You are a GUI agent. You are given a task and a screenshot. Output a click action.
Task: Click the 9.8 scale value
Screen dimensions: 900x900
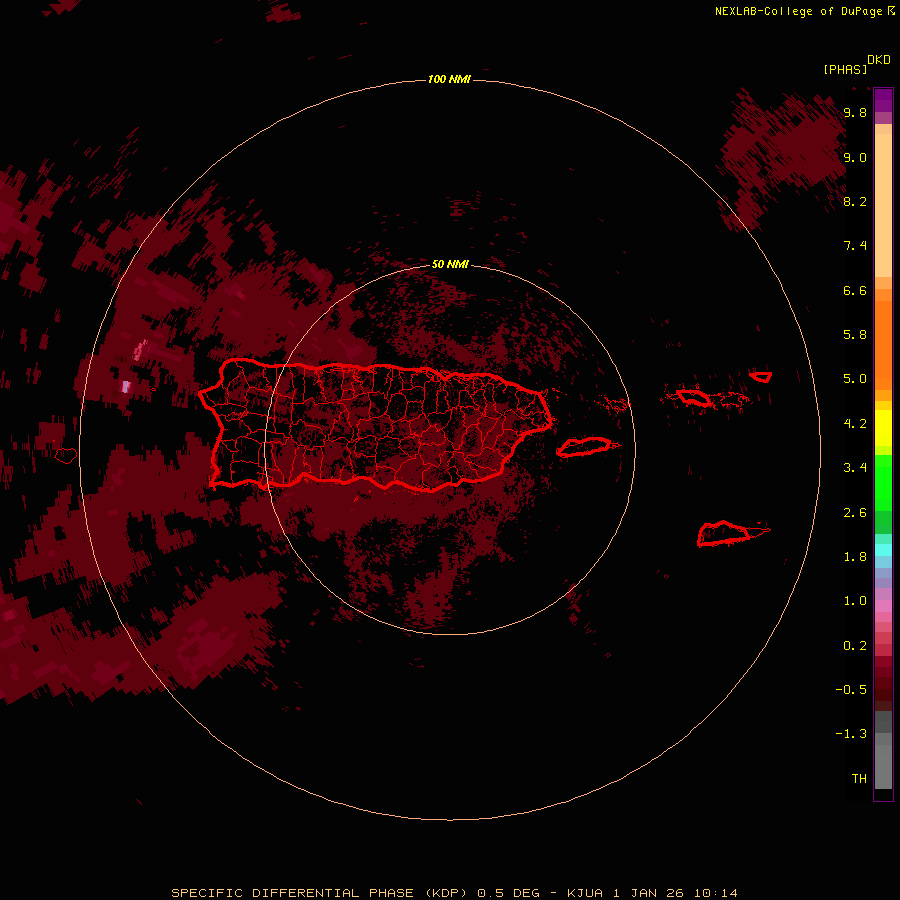[855, 112]
